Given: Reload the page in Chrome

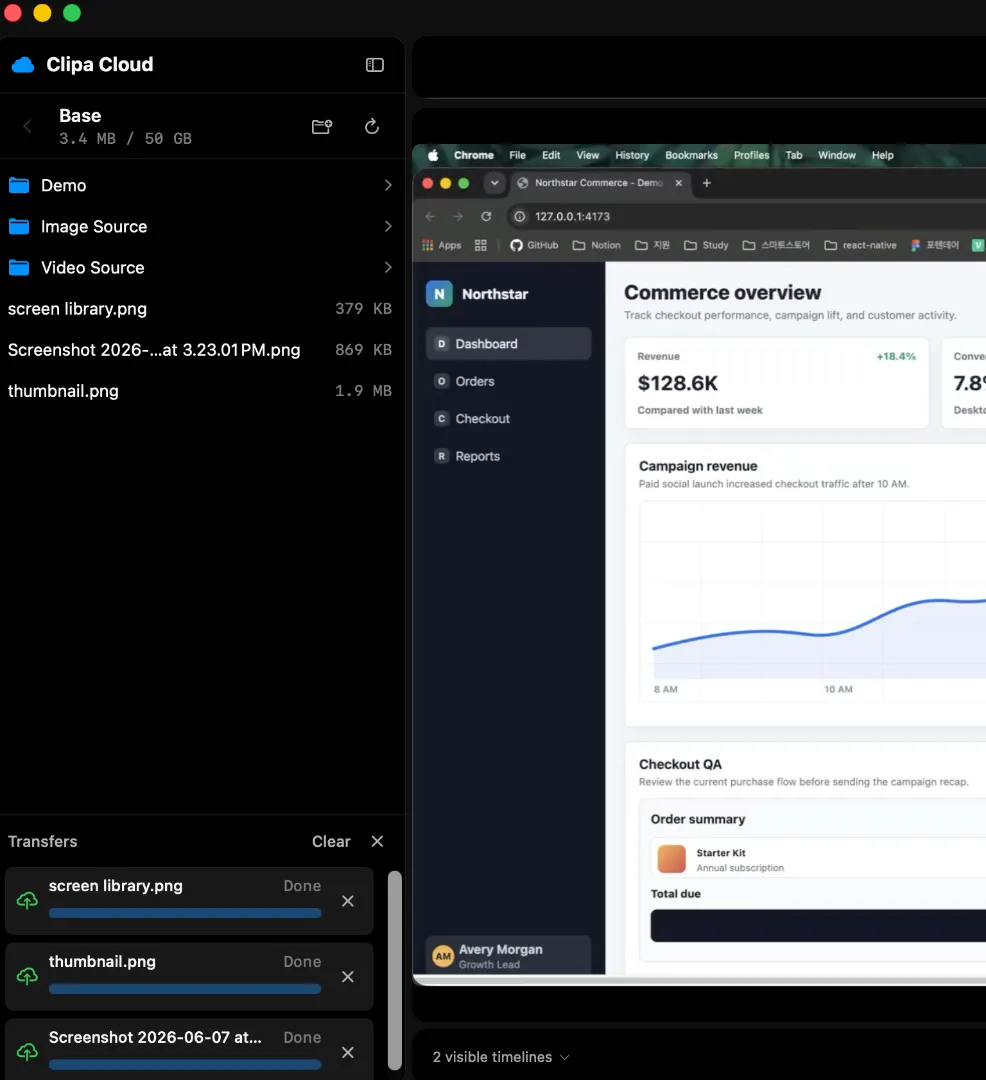Looking at the screenshot, I should tap(486, 217).
